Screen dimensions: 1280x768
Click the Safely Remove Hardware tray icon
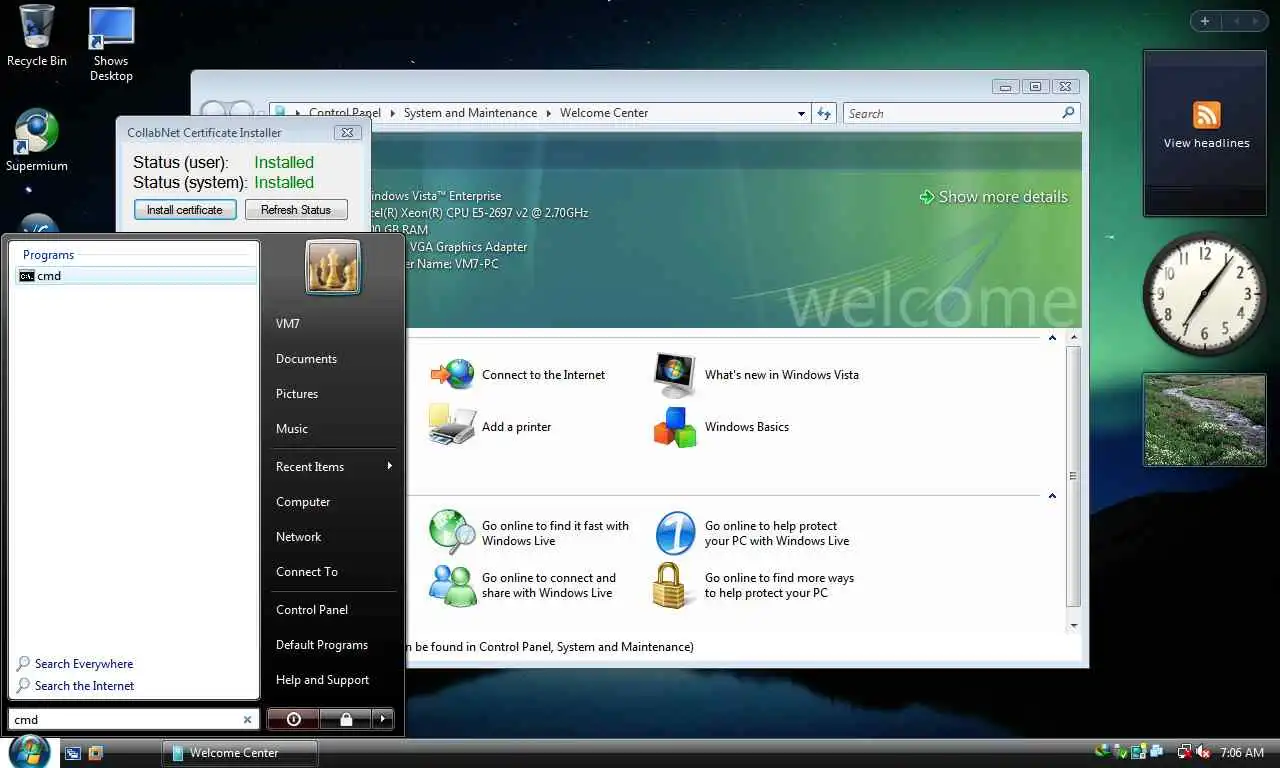coord(1121,752)
